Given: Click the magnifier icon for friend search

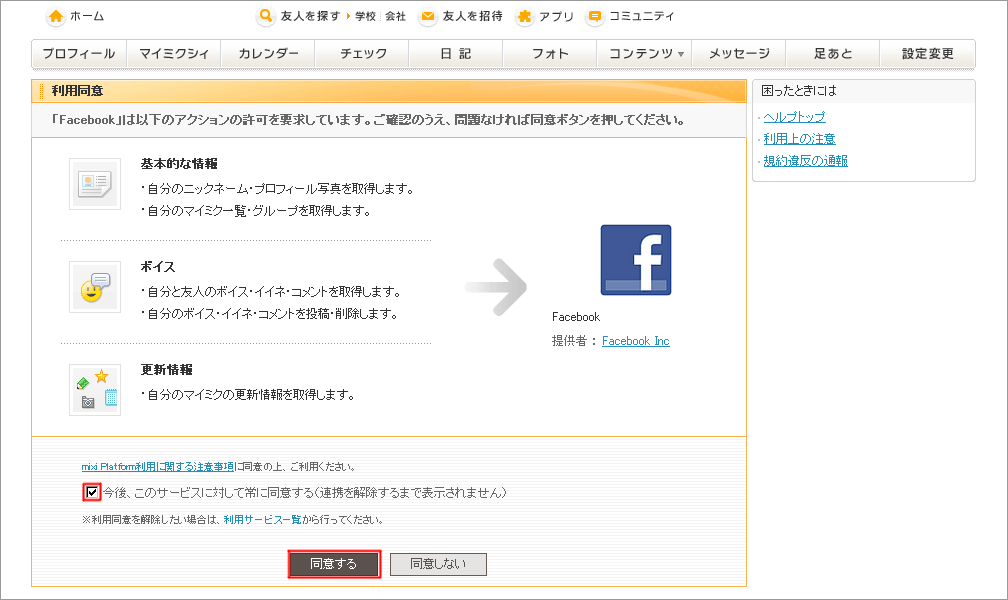Looking at the screenshot, I should [x=266, y=16].
